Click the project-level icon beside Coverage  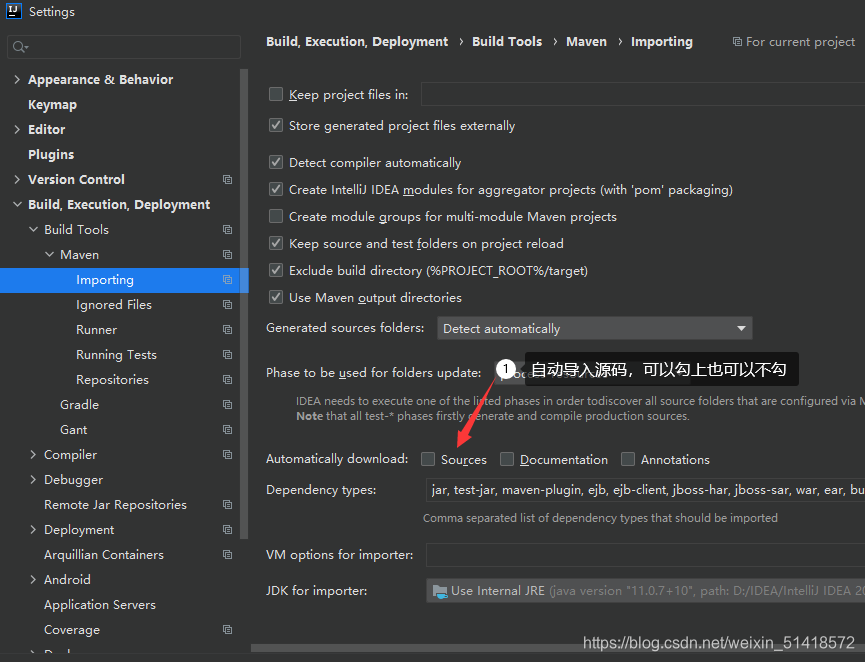coord(227,629)
